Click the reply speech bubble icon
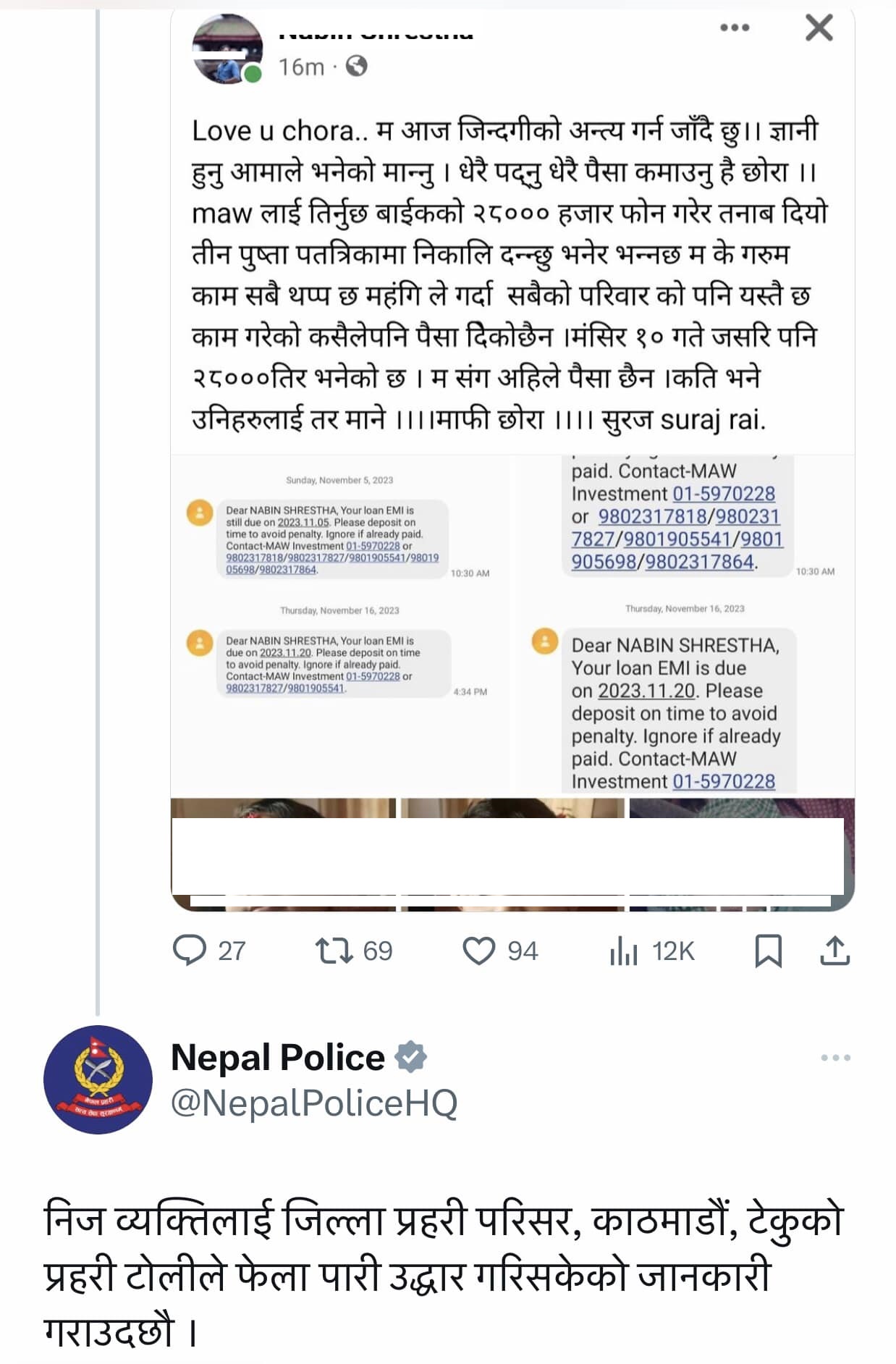Image resolution: width=896 pixels, height=1364 pixels. tap(190, 950)
